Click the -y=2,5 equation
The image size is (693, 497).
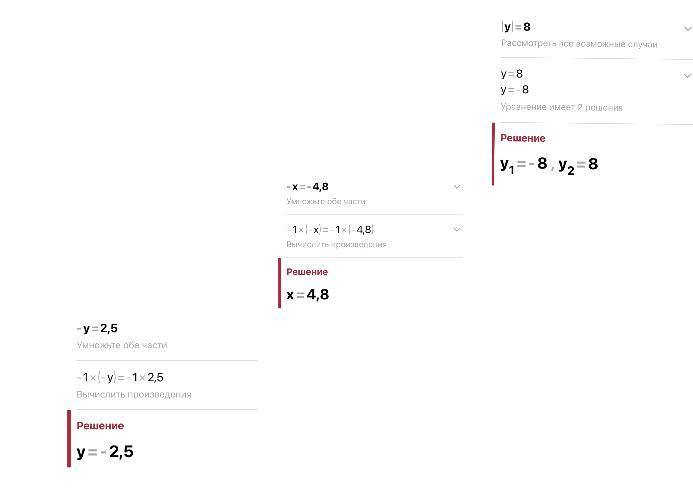(x=98, y=328)
